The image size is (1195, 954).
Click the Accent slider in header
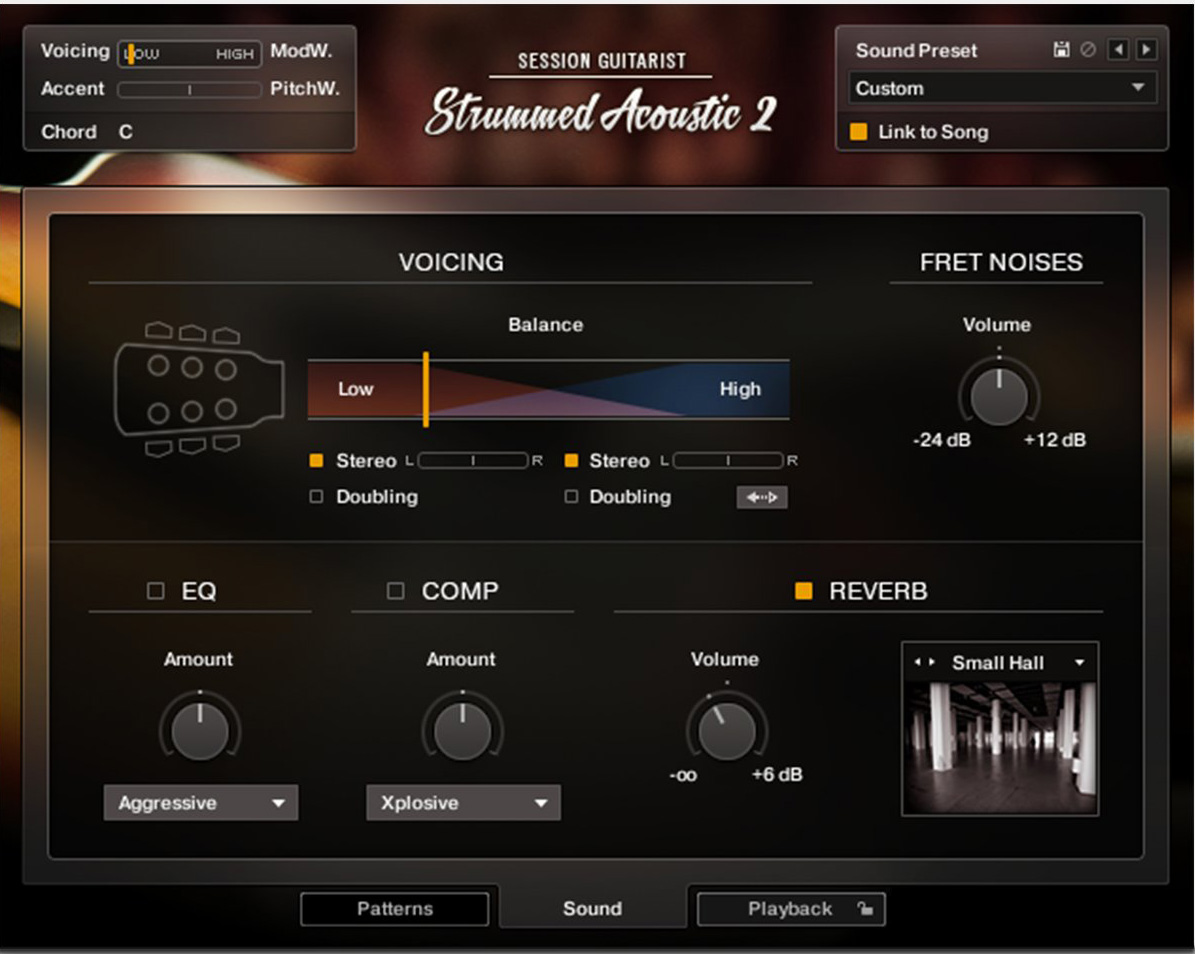click(x=190, y=90)
